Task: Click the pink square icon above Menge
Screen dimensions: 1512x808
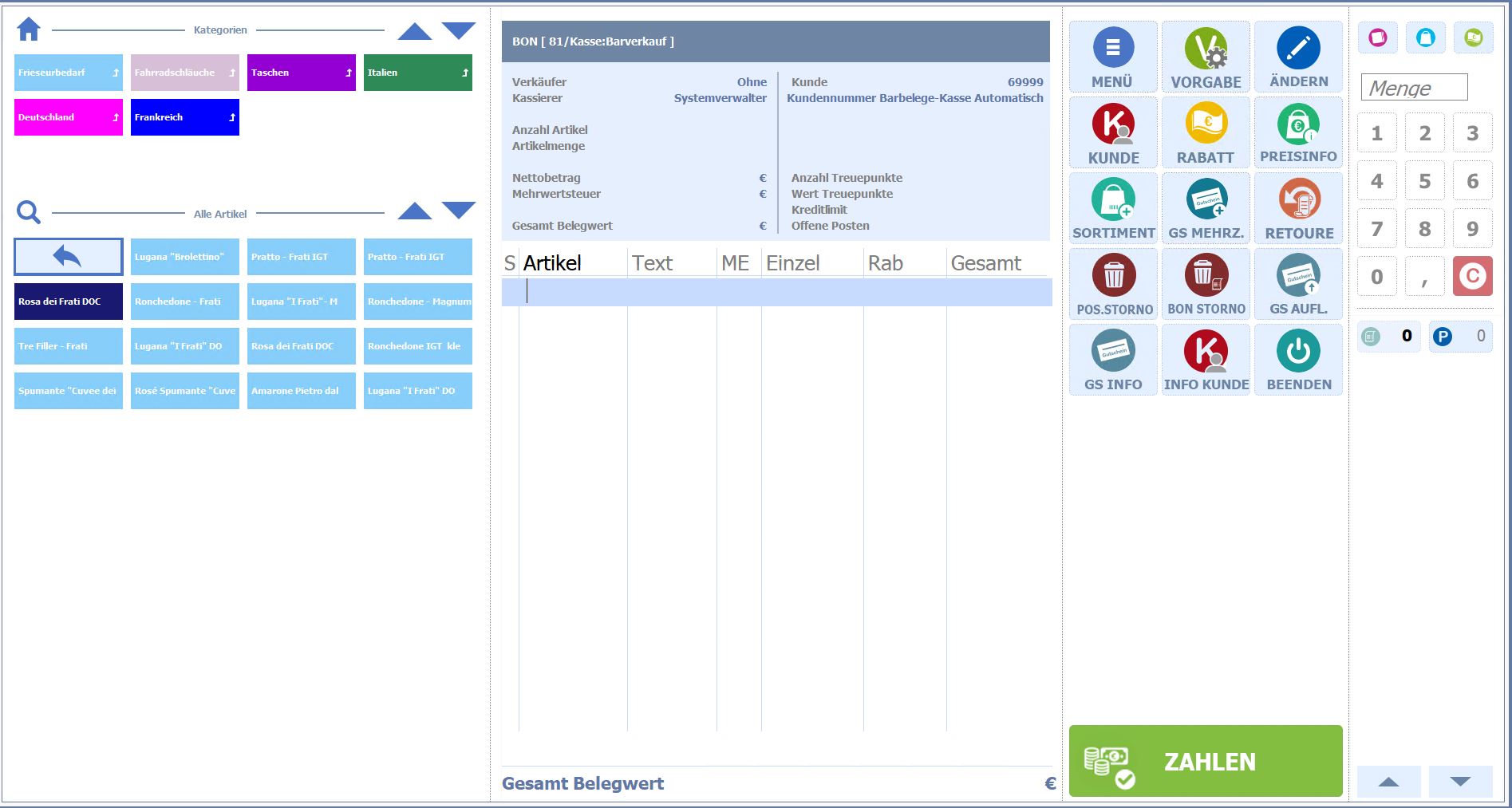Action: click(1378, 37)
